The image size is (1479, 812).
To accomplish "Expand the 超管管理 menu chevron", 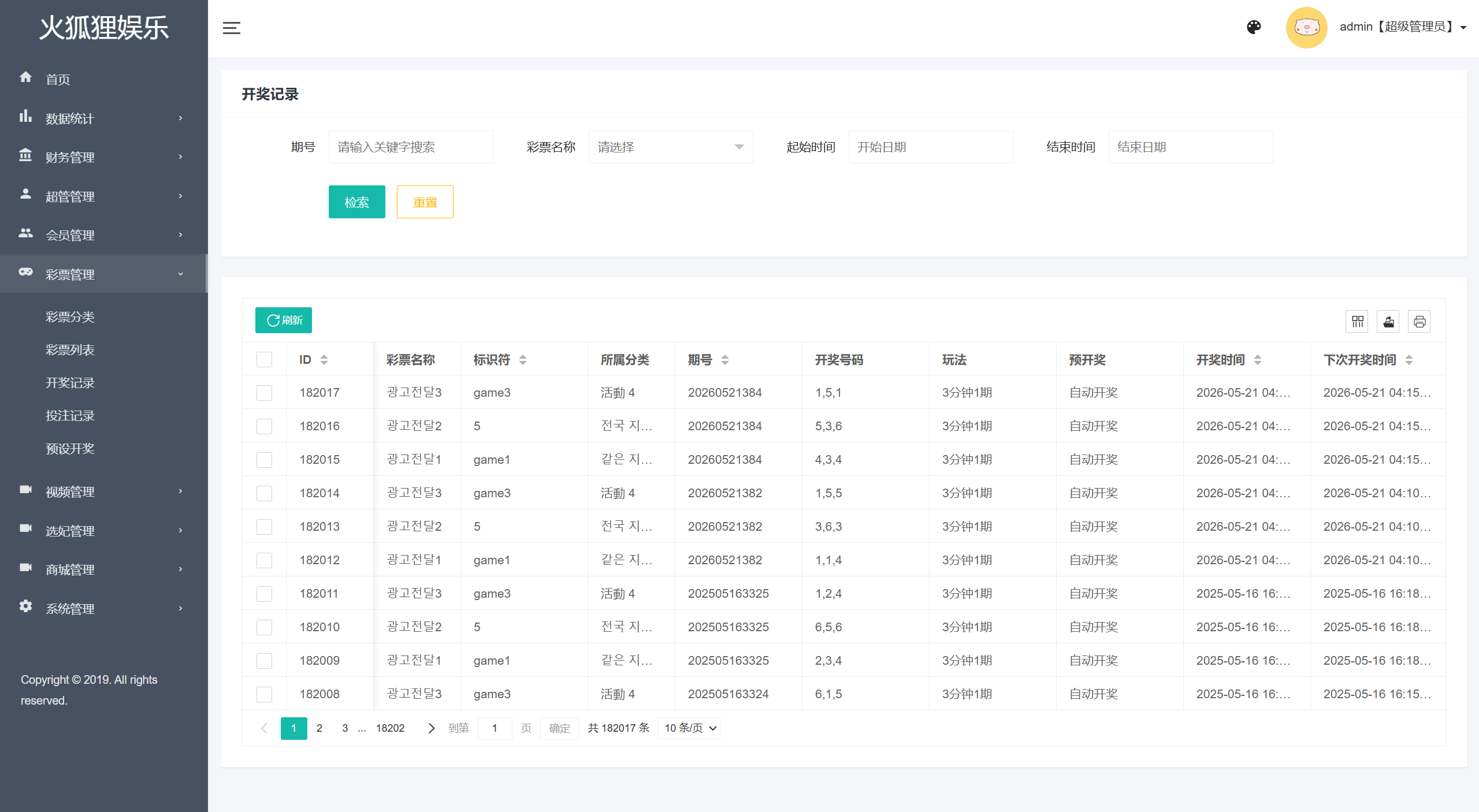I will point(180,196).
